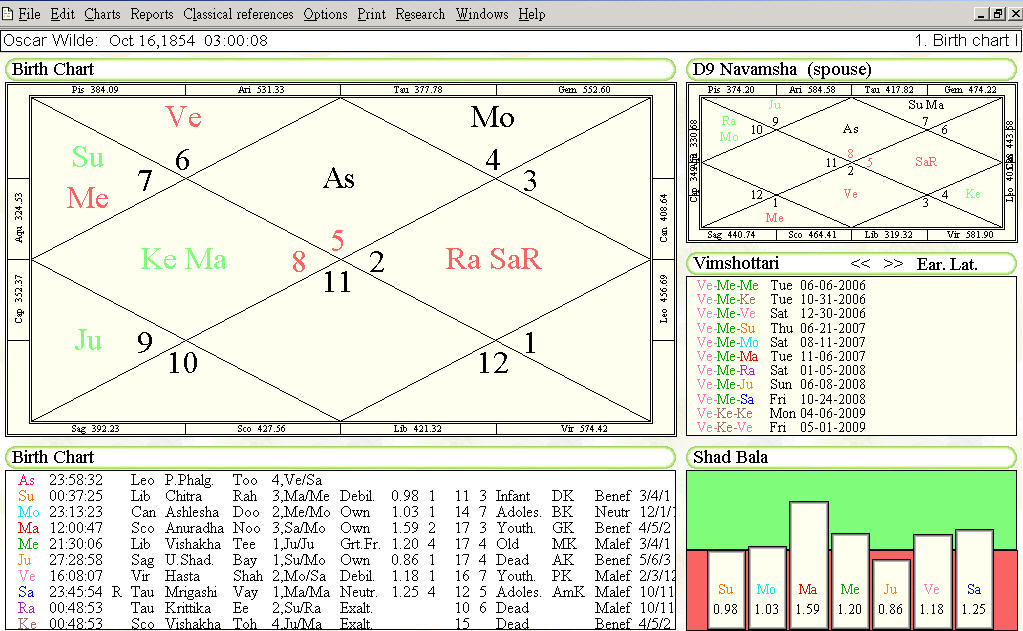
Task: Select the Ve-Ke-Ke dasha period row
Action: tap(781, 413)
